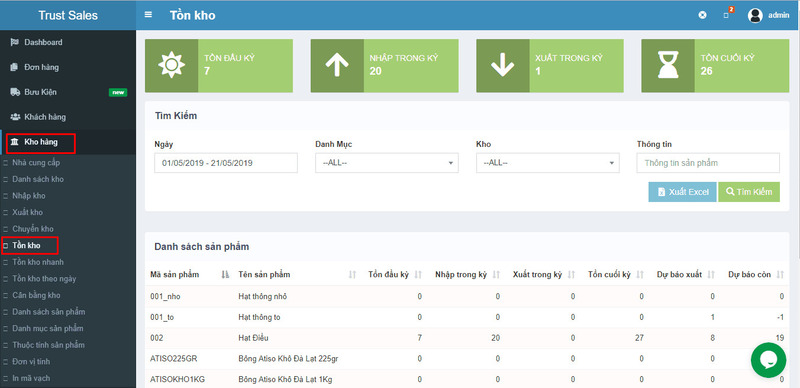Sort by Dự báo còn column icon
The width and height of the screenshot is (800, 388).
[x=780, y=275]
